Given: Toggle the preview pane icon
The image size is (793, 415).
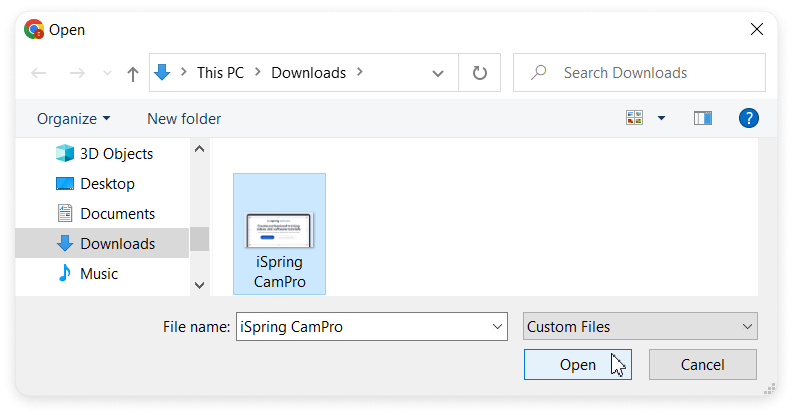Looking at the screenshot, I should point(702,118).
